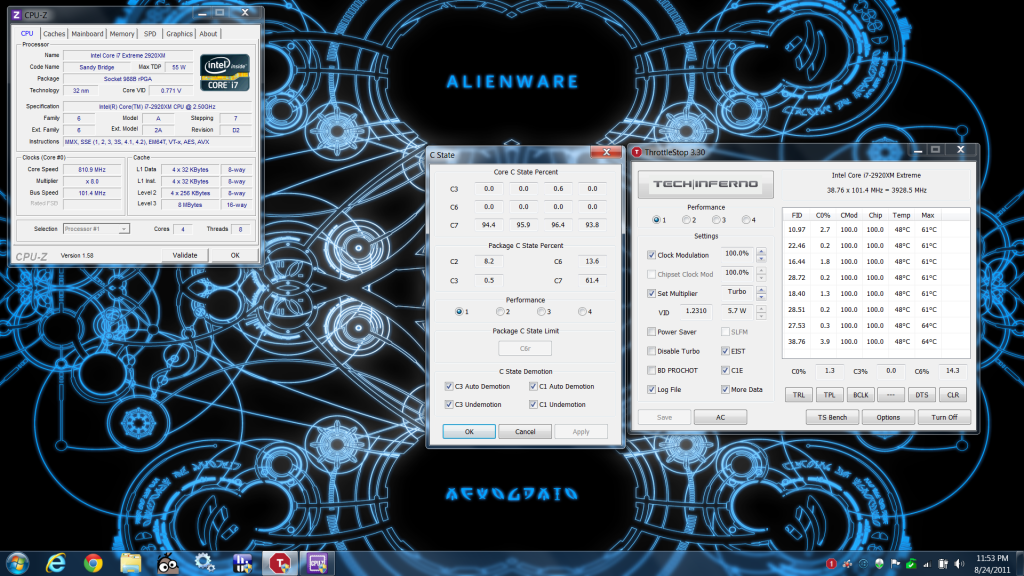The image size is (1024, 576).
Task: Toggle C1 Undemotion checkbox
Action: [533, 404]
